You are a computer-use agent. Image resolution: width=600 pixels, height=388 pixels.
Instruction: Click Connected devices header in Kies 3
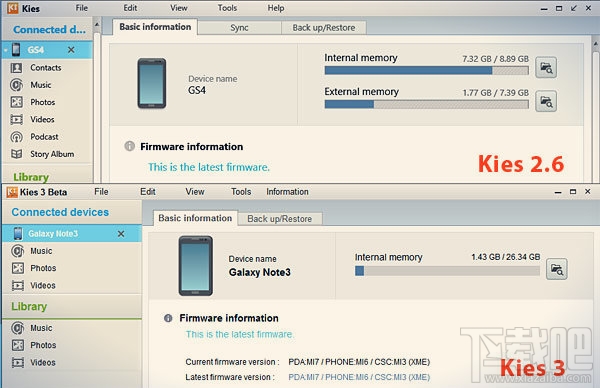60,212
